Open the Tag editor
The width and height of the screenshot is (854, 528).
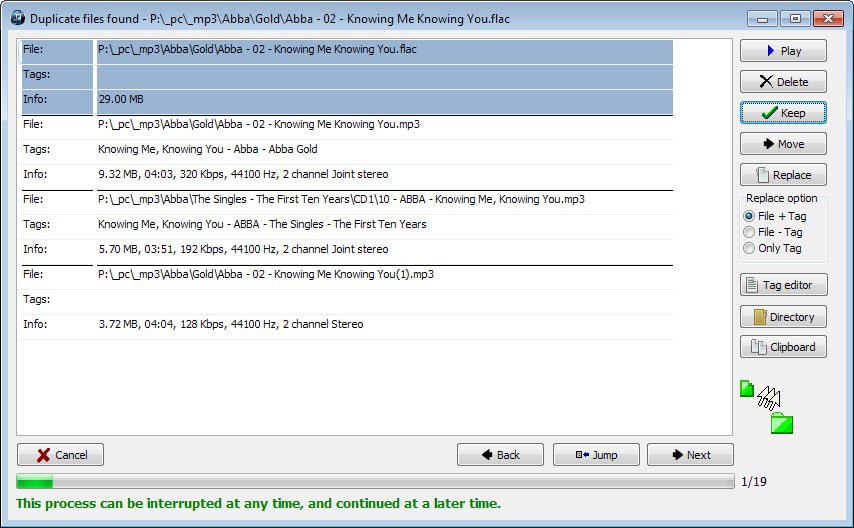coord(783,285)
